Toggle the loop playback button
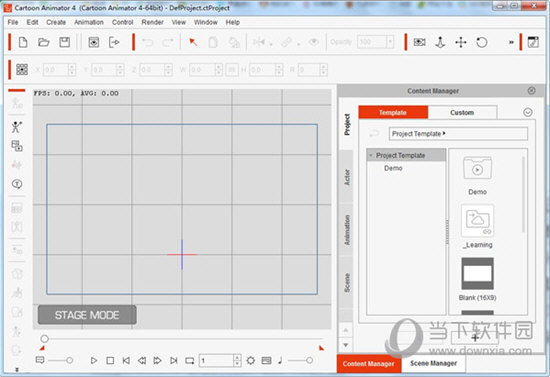 pos(190,360)
